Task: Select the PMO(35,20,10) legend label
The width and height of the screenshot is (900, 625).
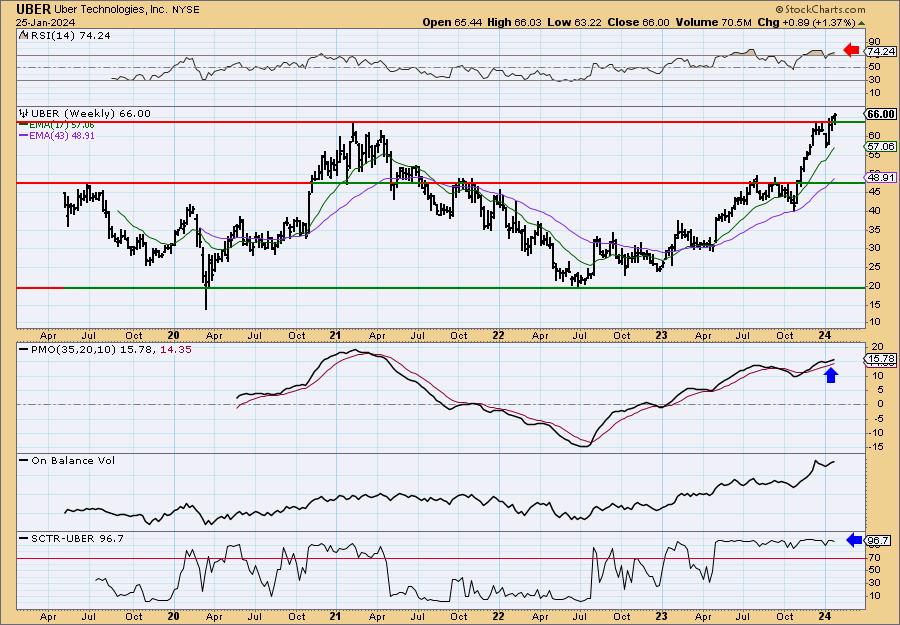Action: click(x=74, y=350)
